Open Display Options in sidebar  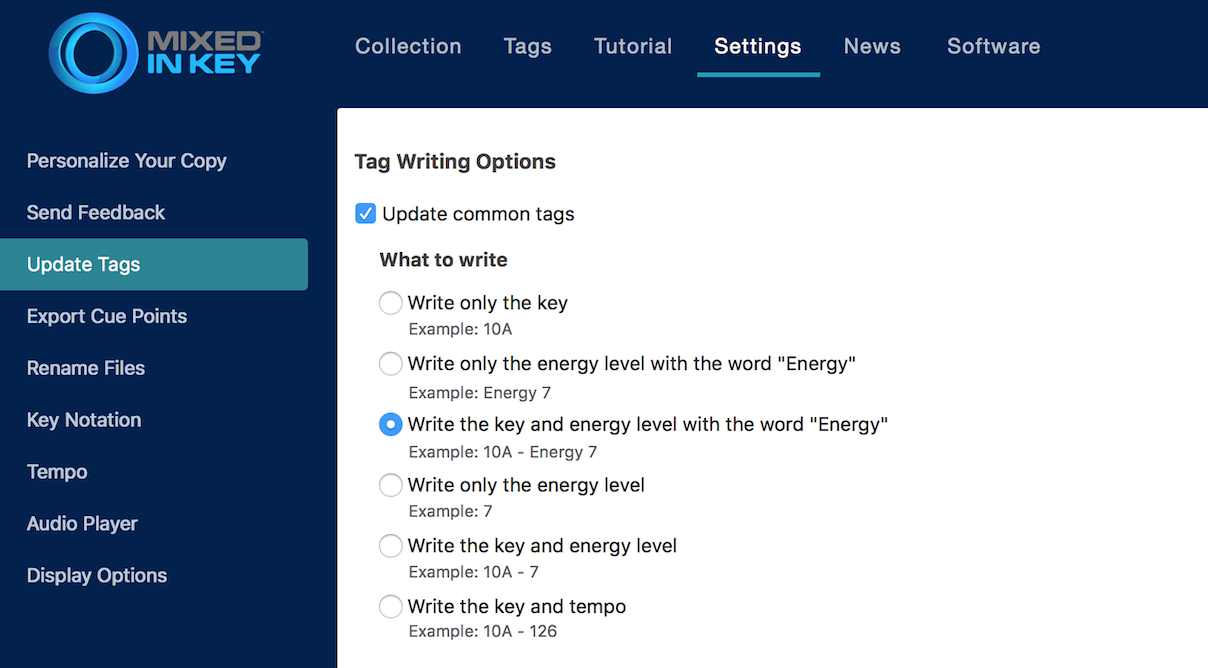pos(97,576)
